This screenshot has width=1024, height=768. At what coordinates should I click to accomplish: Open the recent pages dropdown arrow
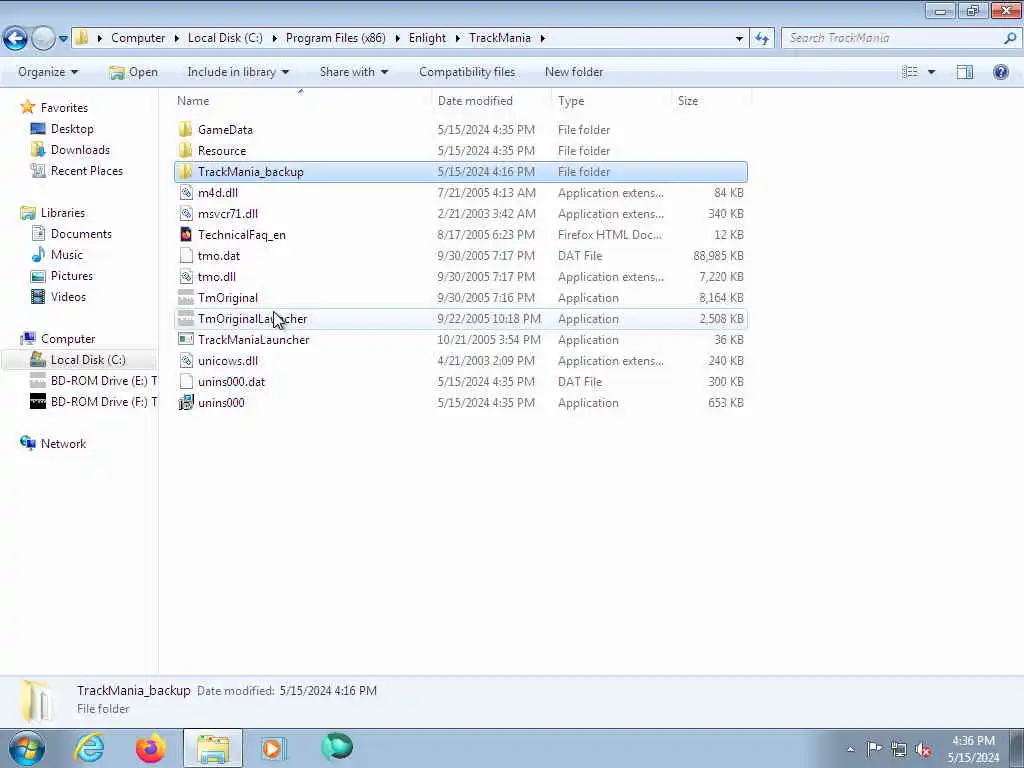(63, 39)
